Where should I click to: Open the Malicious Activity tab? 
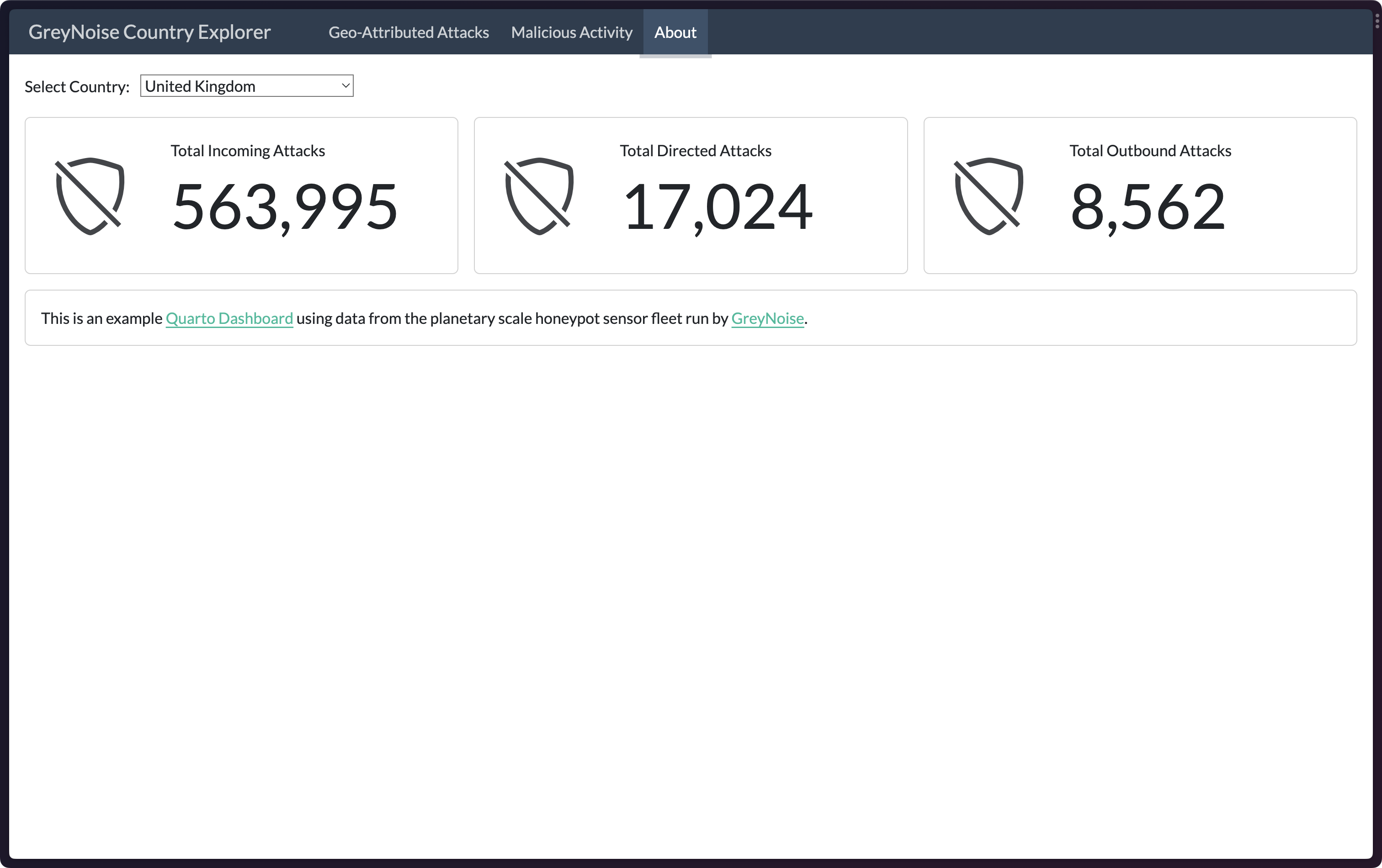[572, 33]
